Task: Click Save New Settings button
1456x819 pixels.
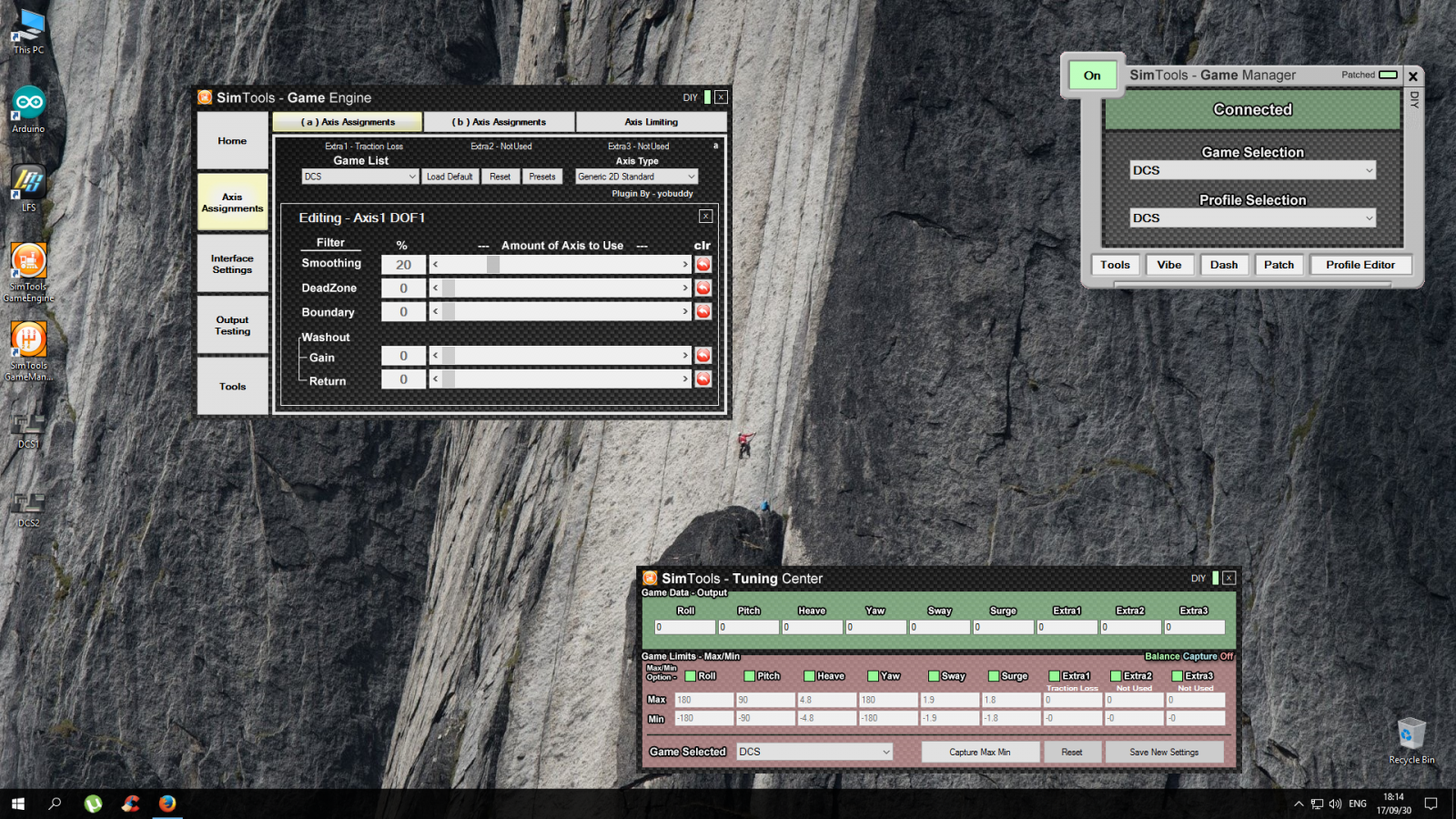Action: coord(1164,752)
